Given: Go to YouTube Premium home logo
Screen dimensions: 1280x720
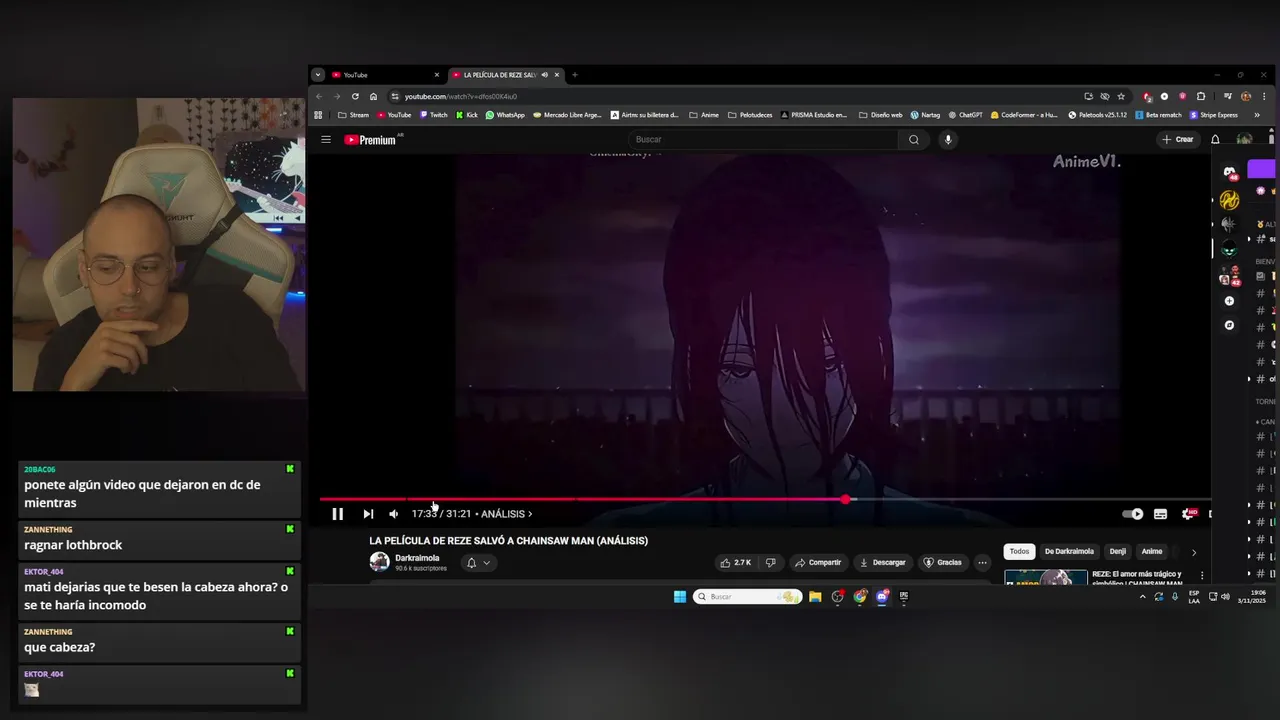Looking at the screenshot, I should [x=370, y=140].
